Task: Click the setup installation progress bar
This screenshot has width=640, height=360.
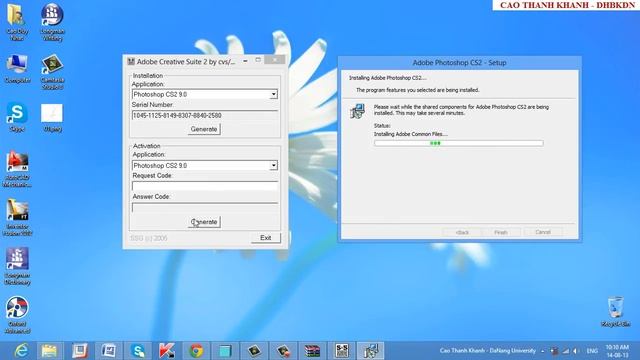Action: [459, 143]
